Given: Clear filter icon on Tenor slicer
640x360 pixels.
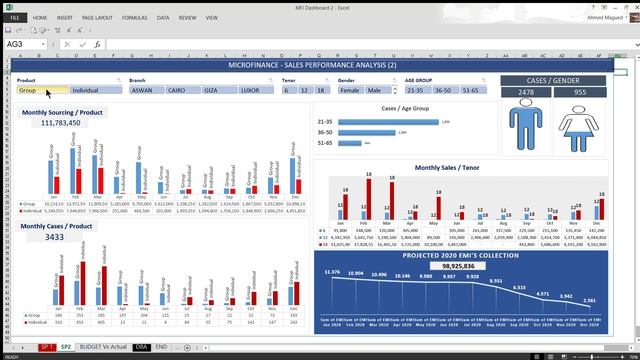Looking at the screenshot, I should point(327,80).
